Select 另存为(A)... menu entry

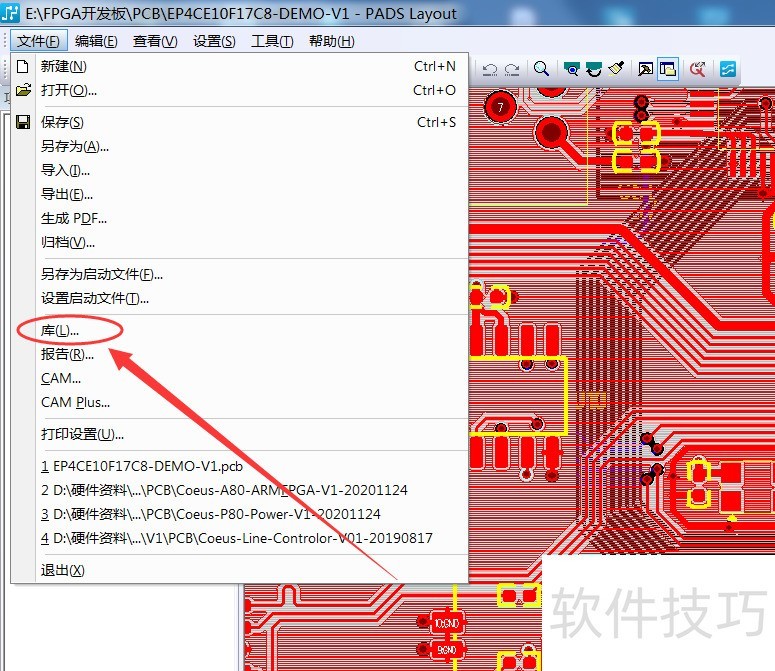pyautogui.click(x=239, y=146)
